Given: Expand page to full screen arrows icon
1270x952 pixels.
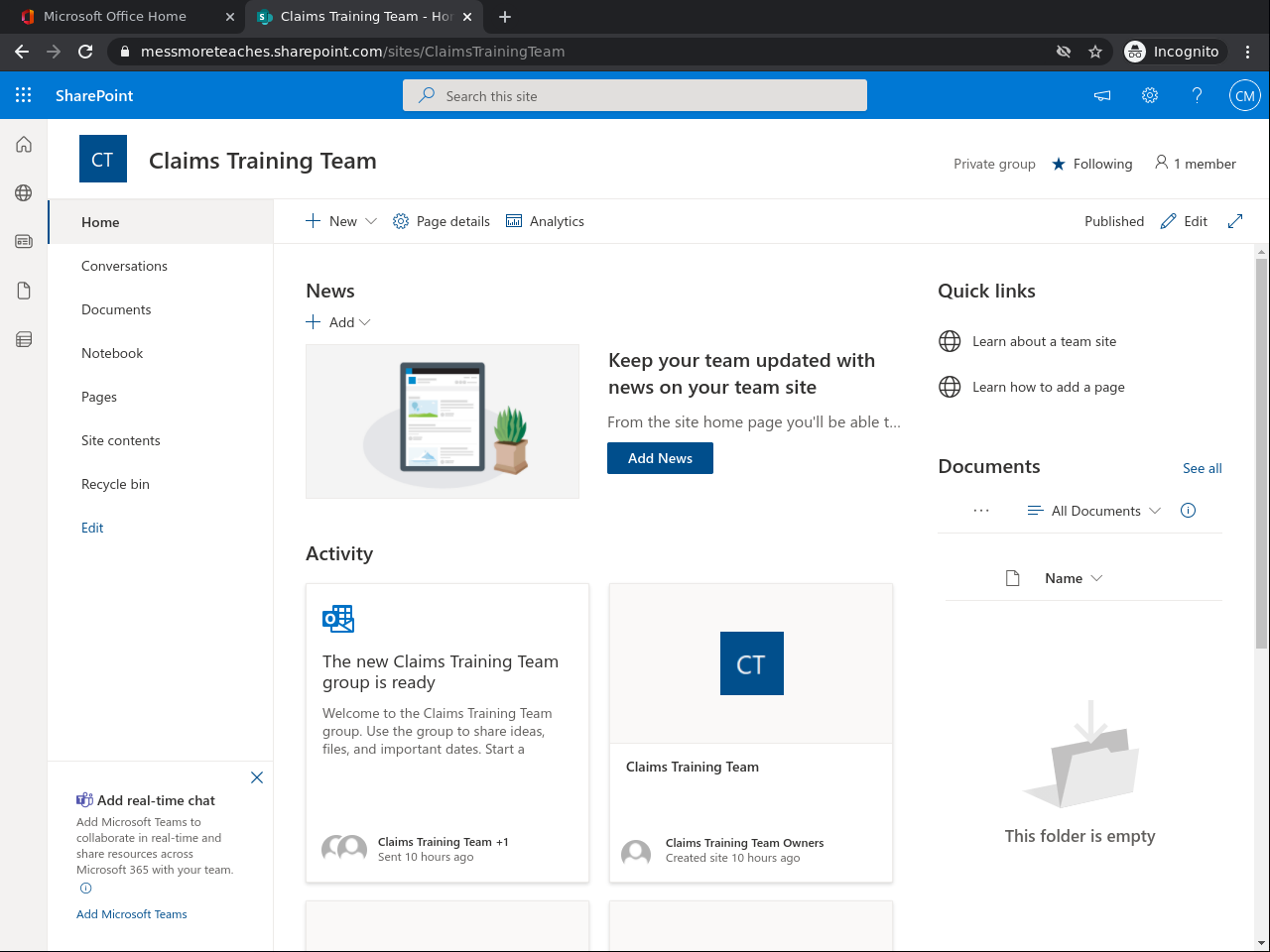Looking at the screenshot, I should tap(1235, 221).
